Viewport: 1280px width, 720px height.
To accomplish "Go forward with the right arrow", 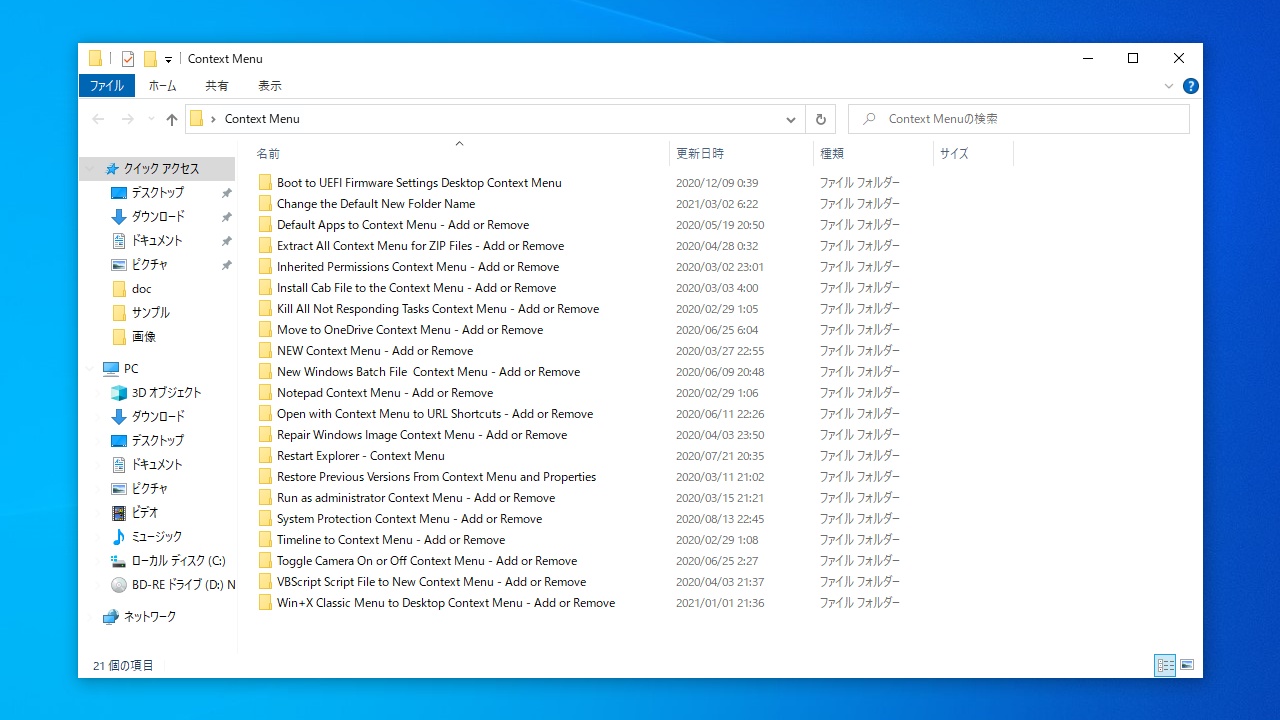I will click(127, 119).
